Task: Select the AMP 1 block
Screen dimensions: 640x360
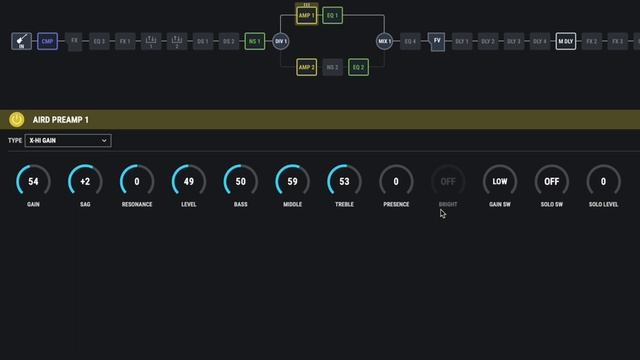Action: tap(307, 16)
